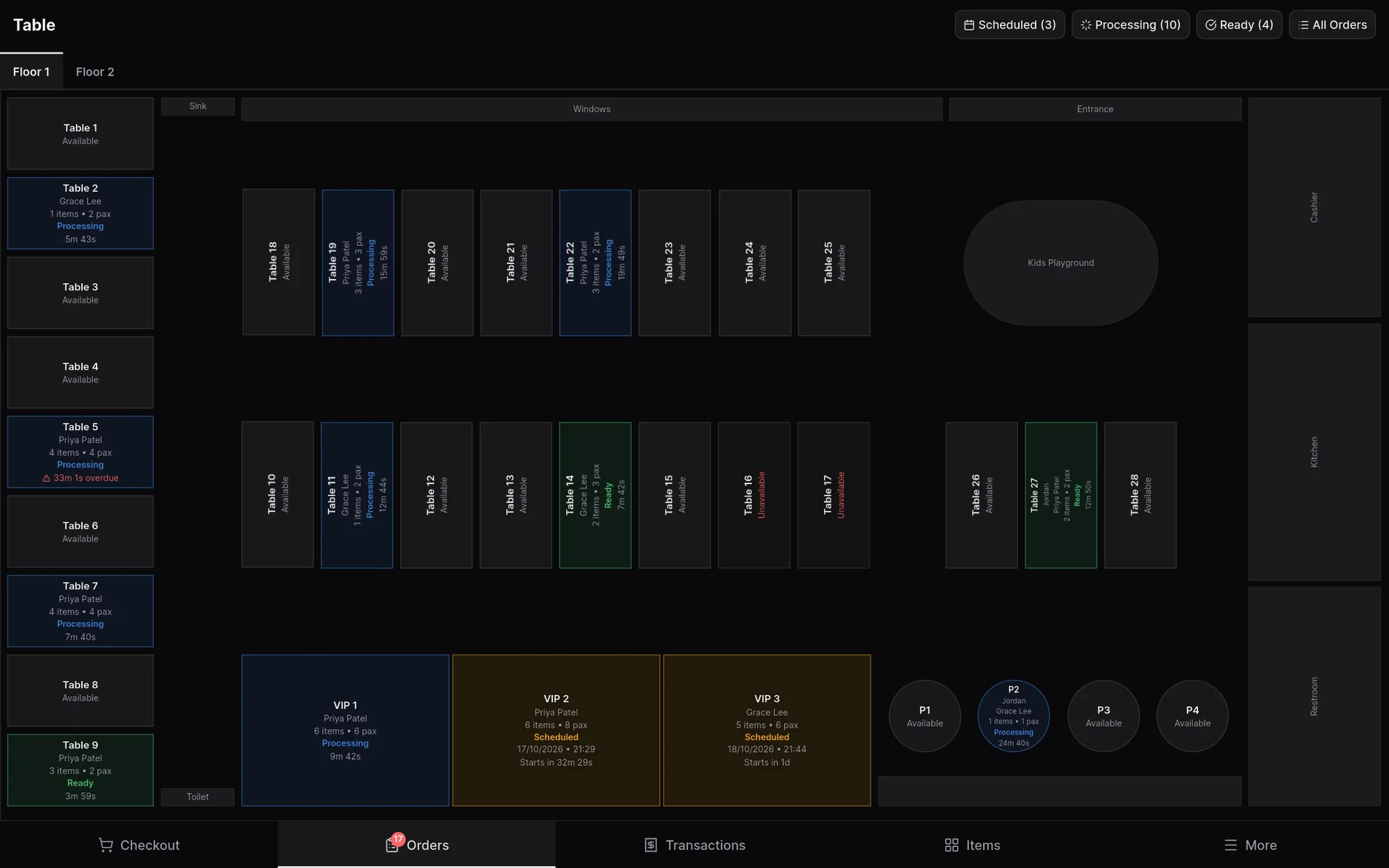Select available Table 1
This screenshot has width=1389, height=868.
(81, 133)
